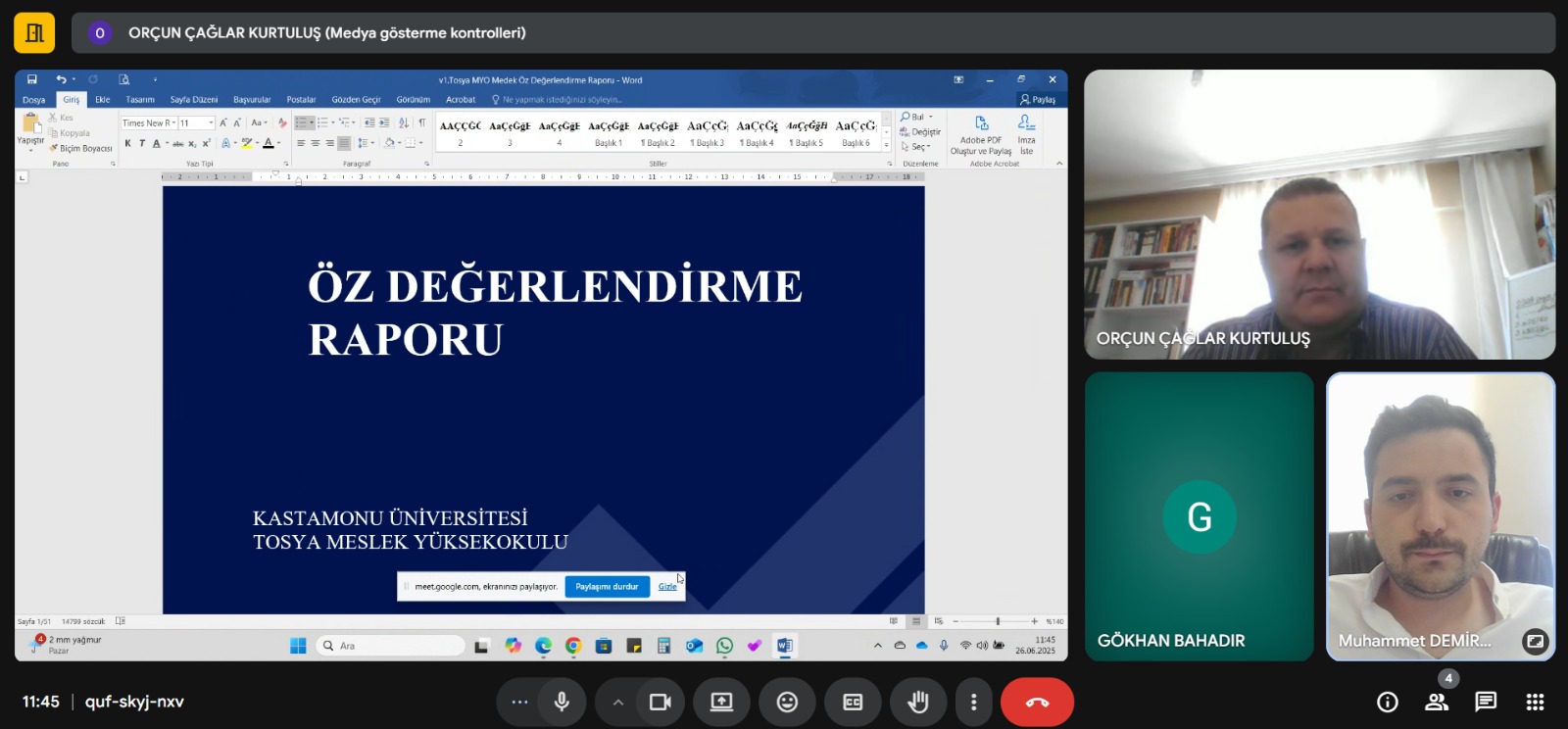Select ORÇUN ÇAĞLAR KURTULUŞ video tile
This screenshot has width=1568, height=729.
click(x=1319, y=215)
